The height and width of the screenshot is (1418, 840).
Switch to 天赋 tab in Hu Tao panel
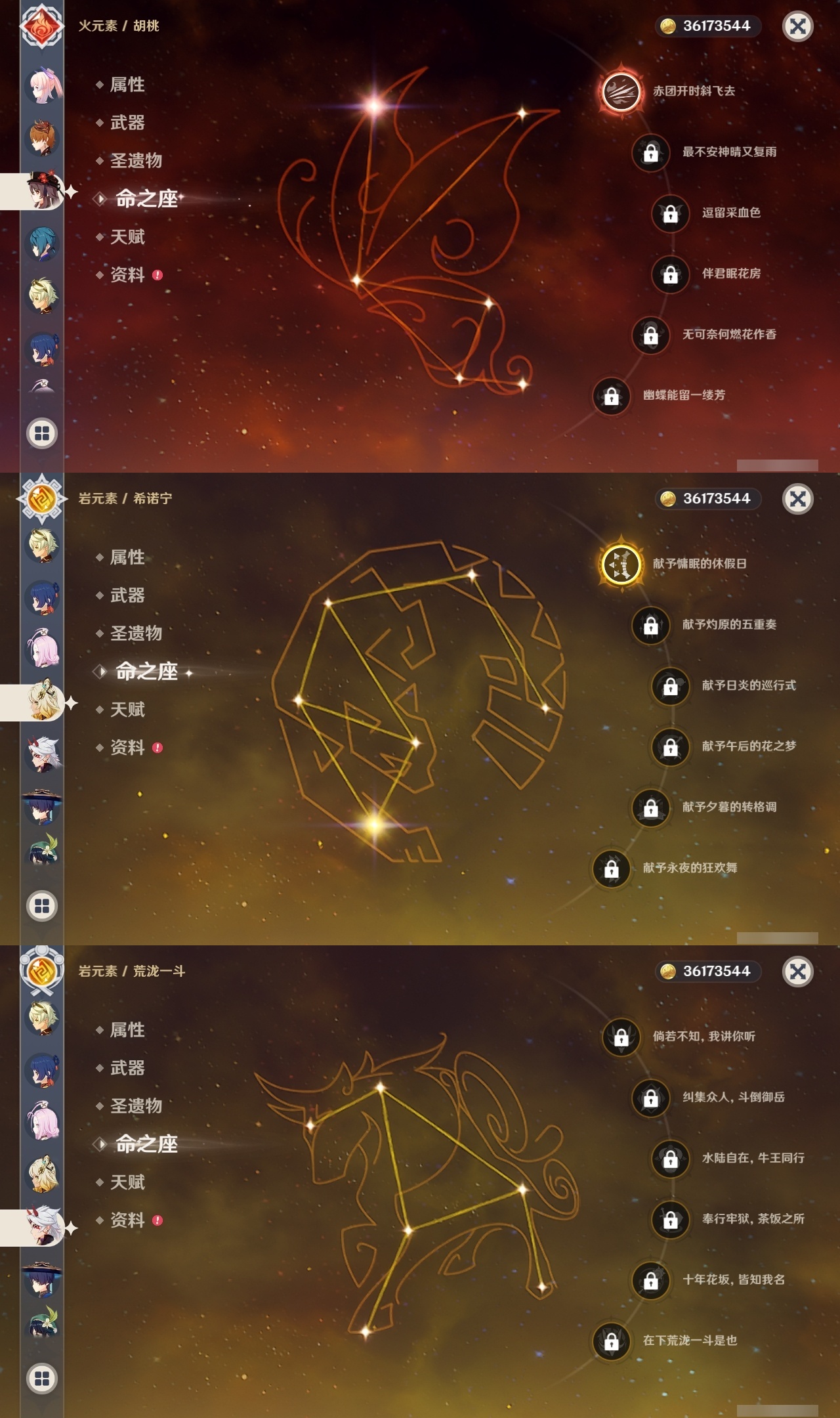pos(127,237)
